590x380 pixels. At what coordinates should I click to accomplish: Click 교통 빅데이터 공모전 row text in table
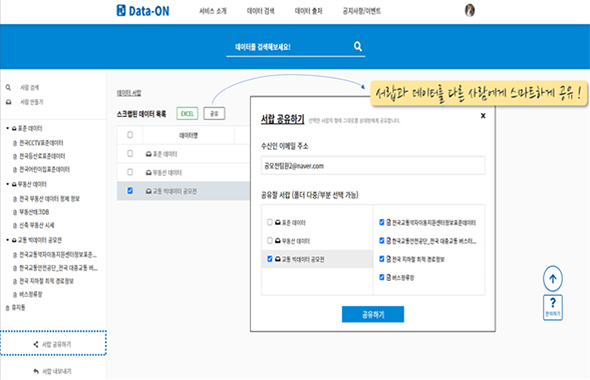(x=175, y=191)
